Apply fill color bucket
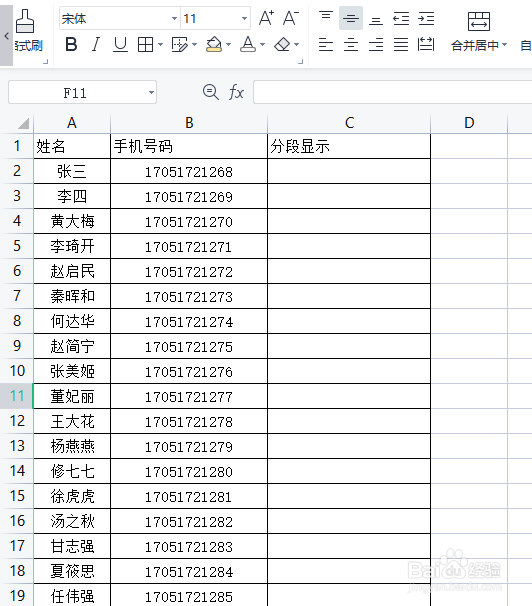 pos(214,44)
